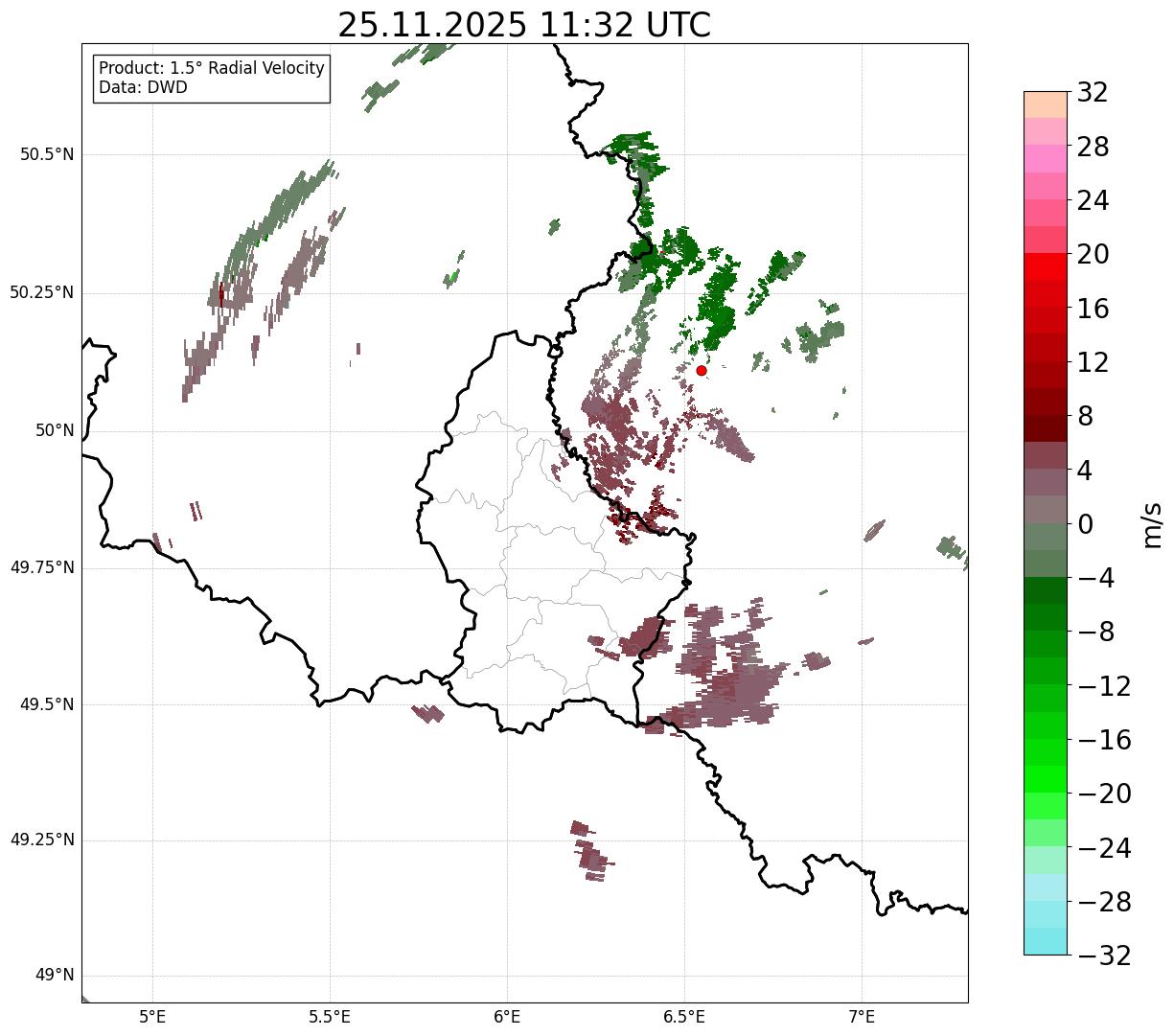
Task: Click the 50.5°N latitude label
Action: point(47,154)
